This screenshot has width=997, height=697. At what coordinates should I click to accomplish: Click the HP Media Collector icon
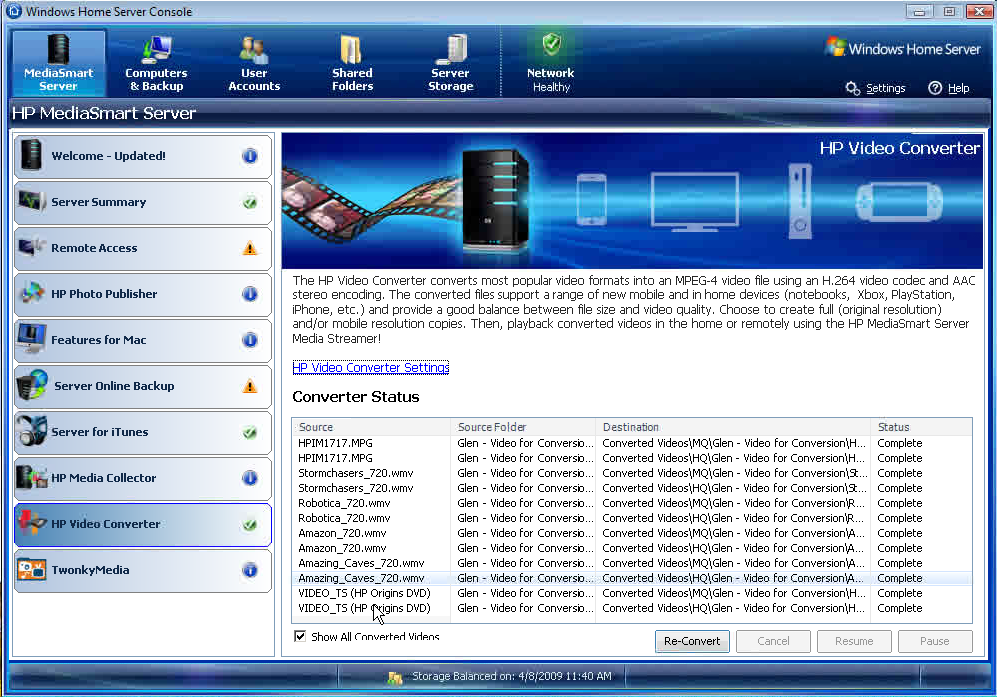(32, 477)
